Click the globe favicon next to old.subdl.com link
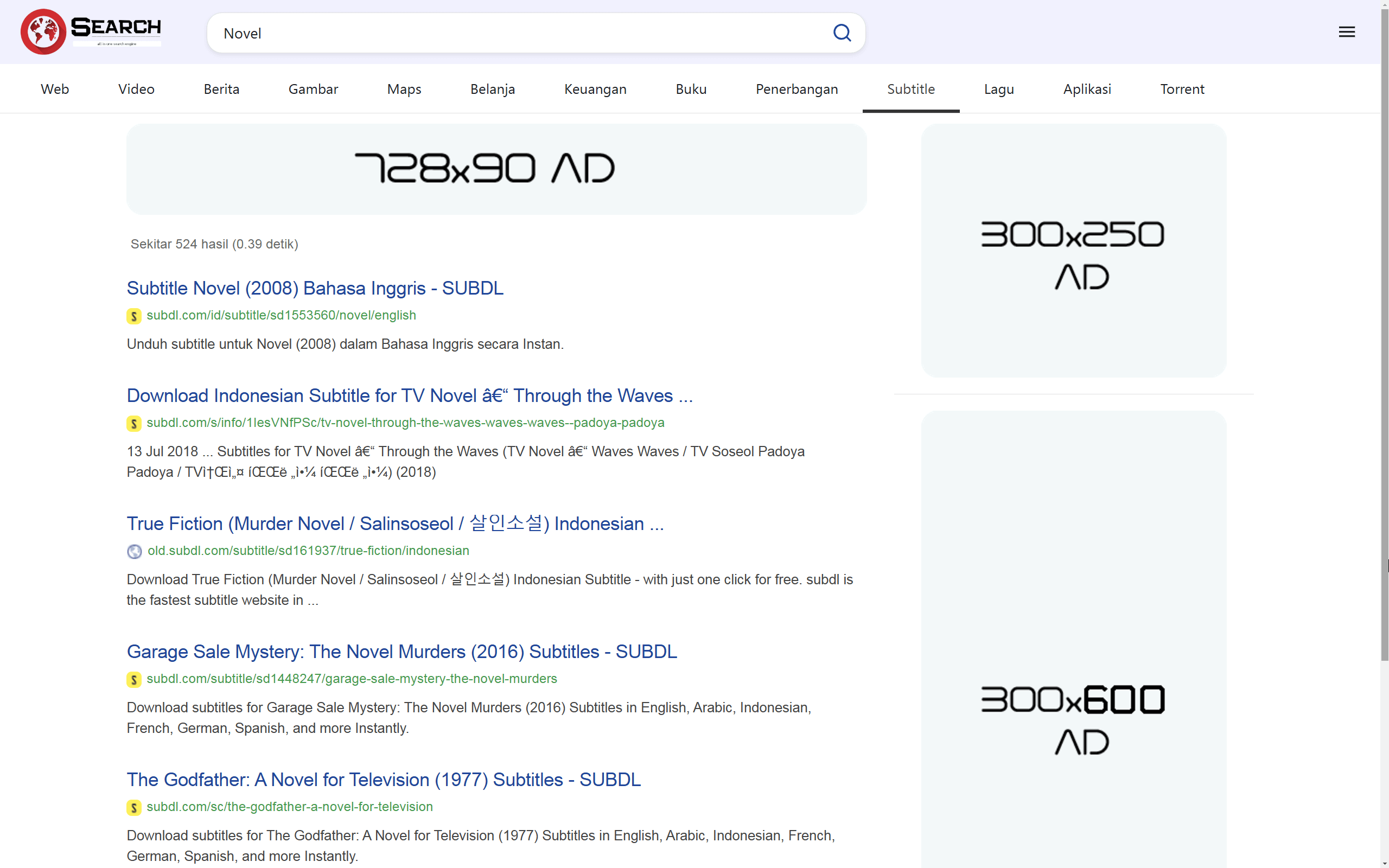Screen dimensions: 1389x868 tap(133, 552)
